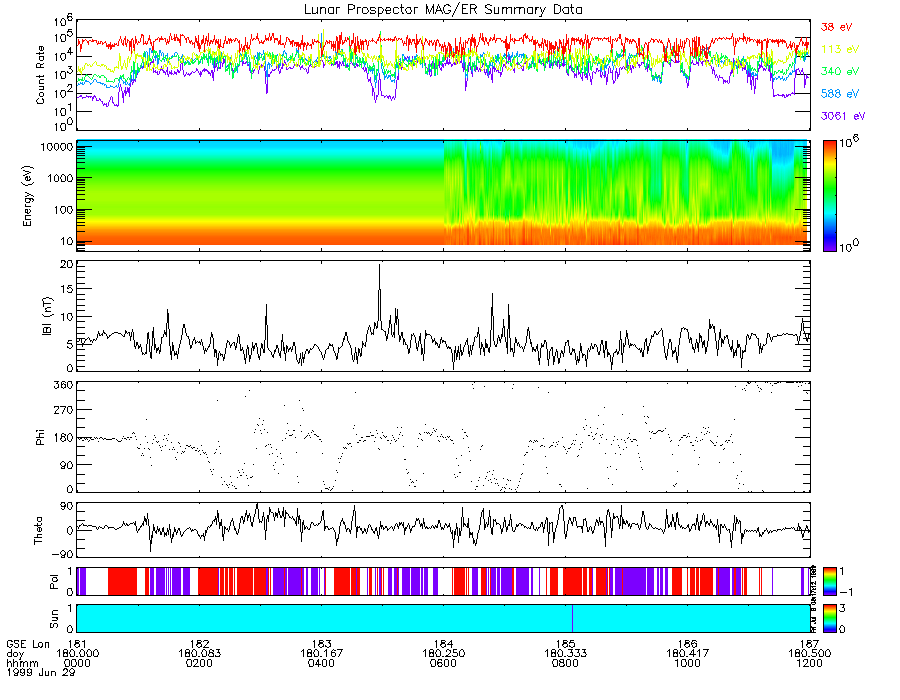Click the Energy (eV) axis label
This screenshot has width=900, height=700.
tap(41, 193)
